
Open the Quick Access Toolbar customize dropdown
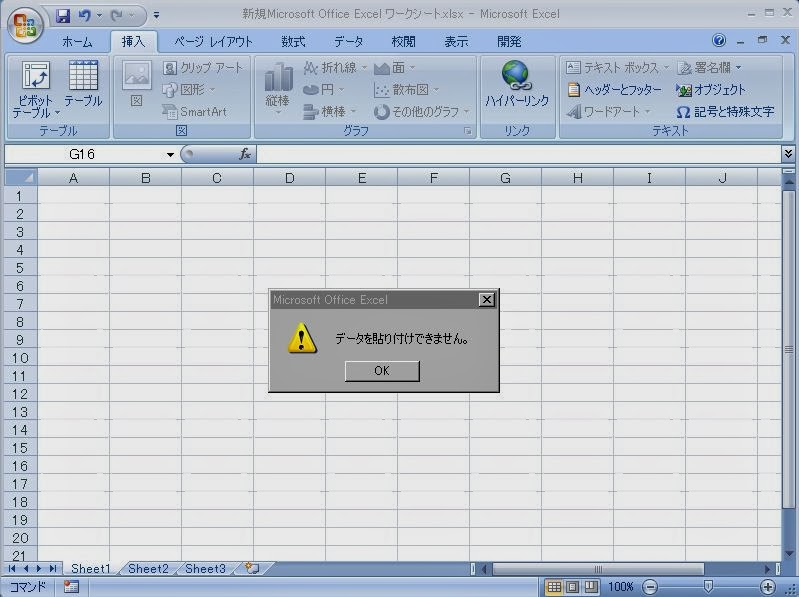(156, 16)
